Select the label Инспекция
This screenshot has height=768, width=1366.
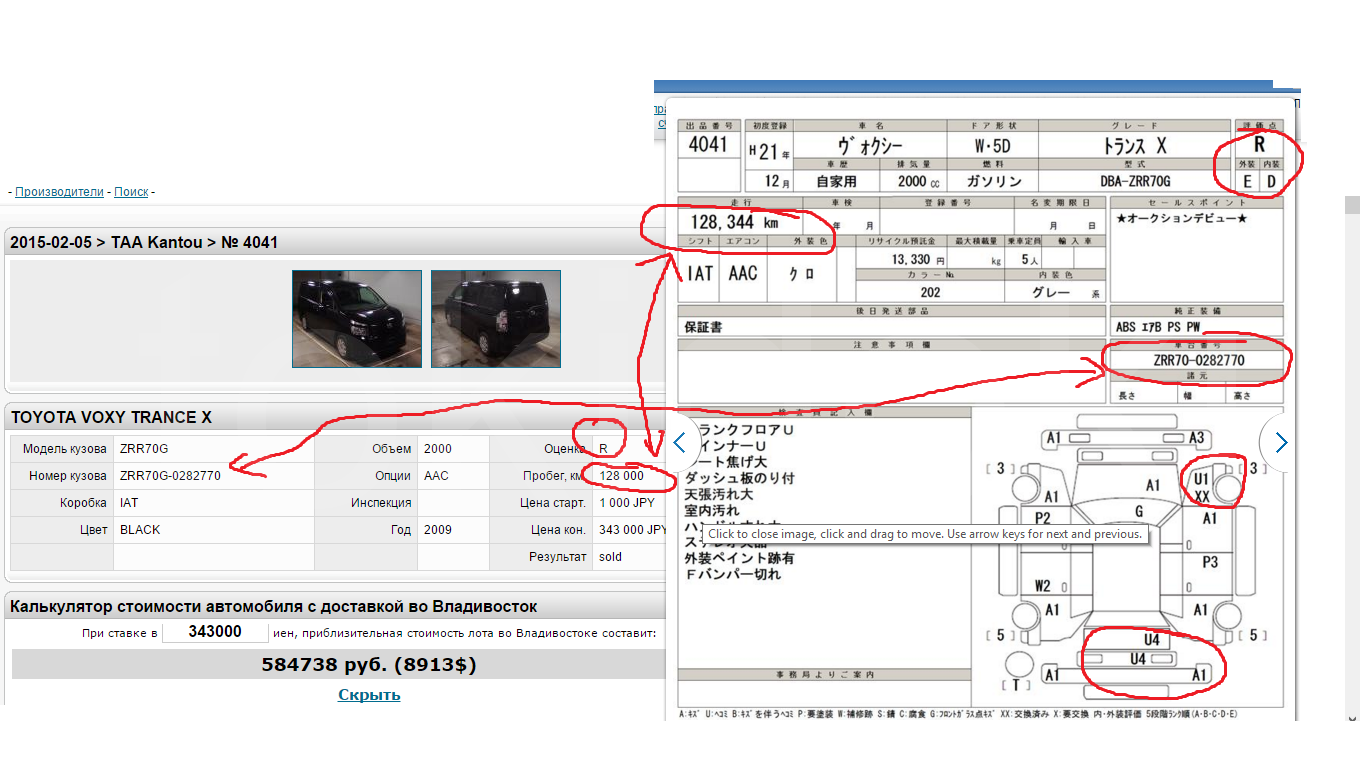tap(381, 503)
